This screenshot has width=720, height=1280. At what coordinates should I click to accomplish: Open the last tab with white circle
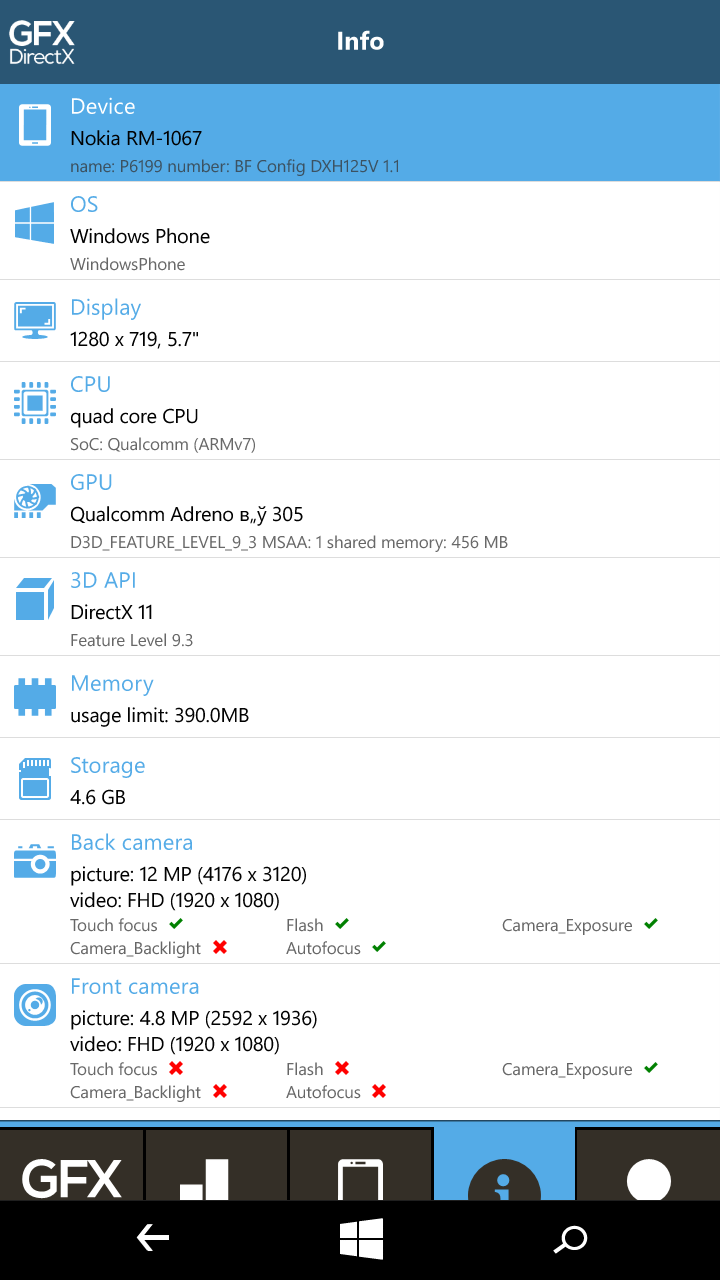click(648, 1164)
